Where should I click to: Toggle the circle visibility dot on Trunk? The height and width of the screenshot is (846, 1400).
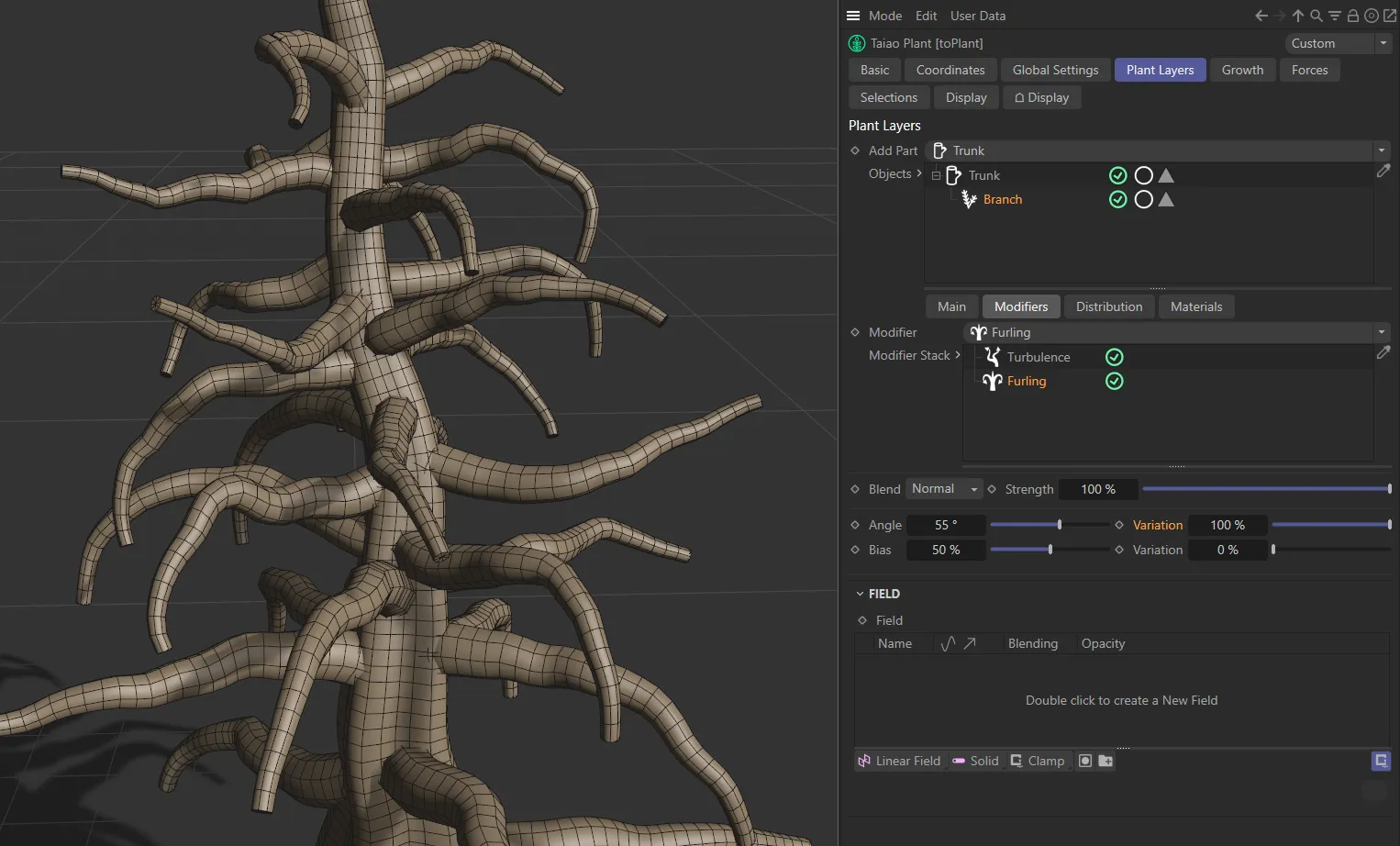coord(1144,174)
